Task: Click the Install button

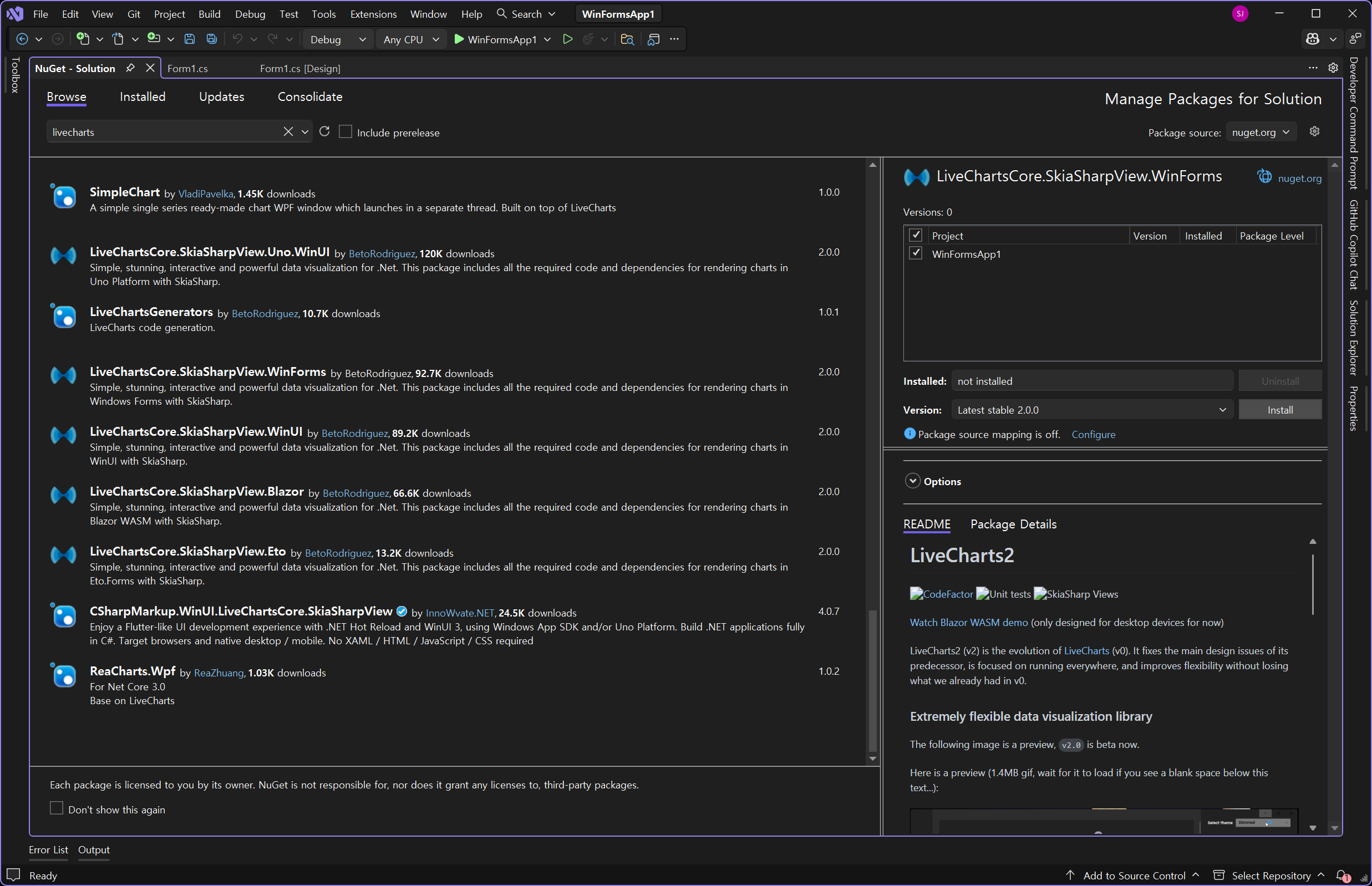Action: [1279, 410]
